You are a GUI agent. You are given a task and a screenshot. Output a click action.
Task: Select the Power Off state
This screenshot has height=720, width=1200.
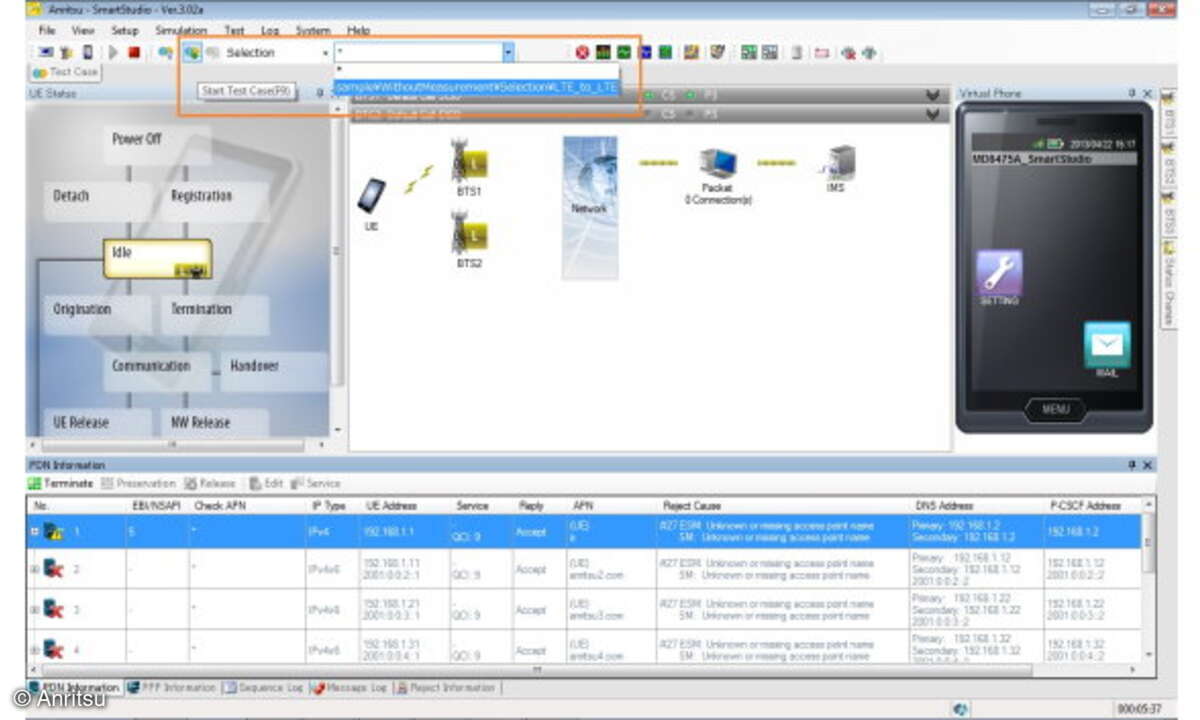pyautogui.click(x=157, y=143)
